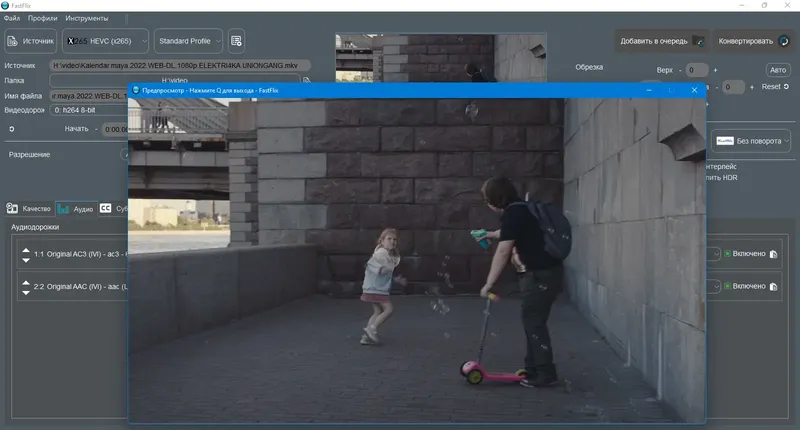
Task: Toggle Включено checkbox for the AAC track
Action: click(728, 286)
